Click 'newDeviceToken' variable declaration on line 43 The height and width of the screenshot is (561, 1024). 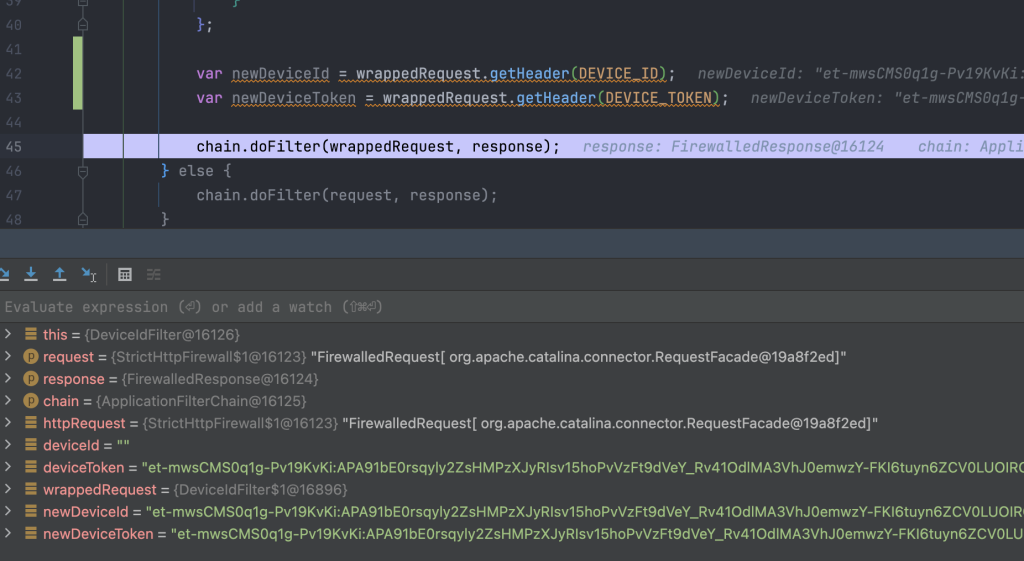(294, 98)
